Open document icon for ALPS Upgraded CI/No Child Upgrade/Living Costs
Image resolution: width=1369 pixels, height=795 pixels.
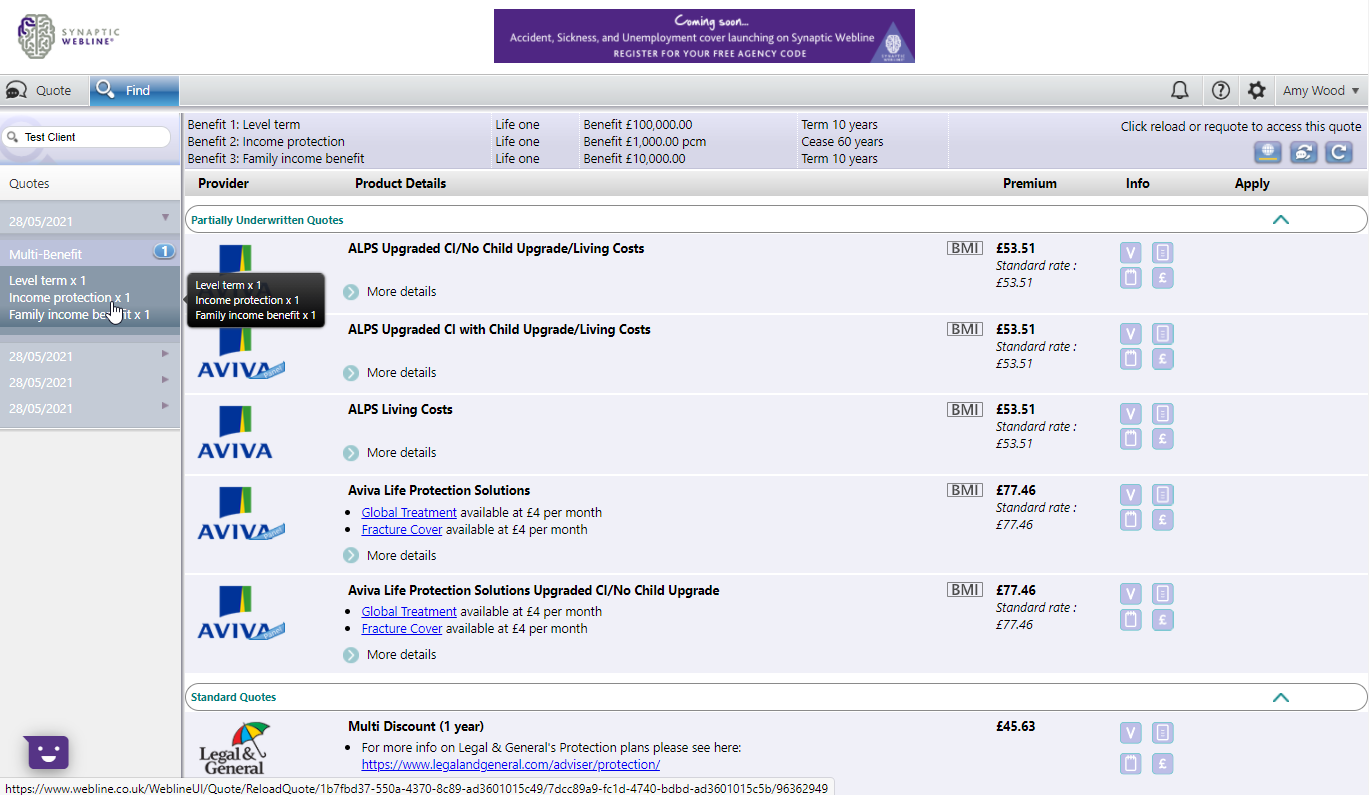click(x=1162, y=253)
